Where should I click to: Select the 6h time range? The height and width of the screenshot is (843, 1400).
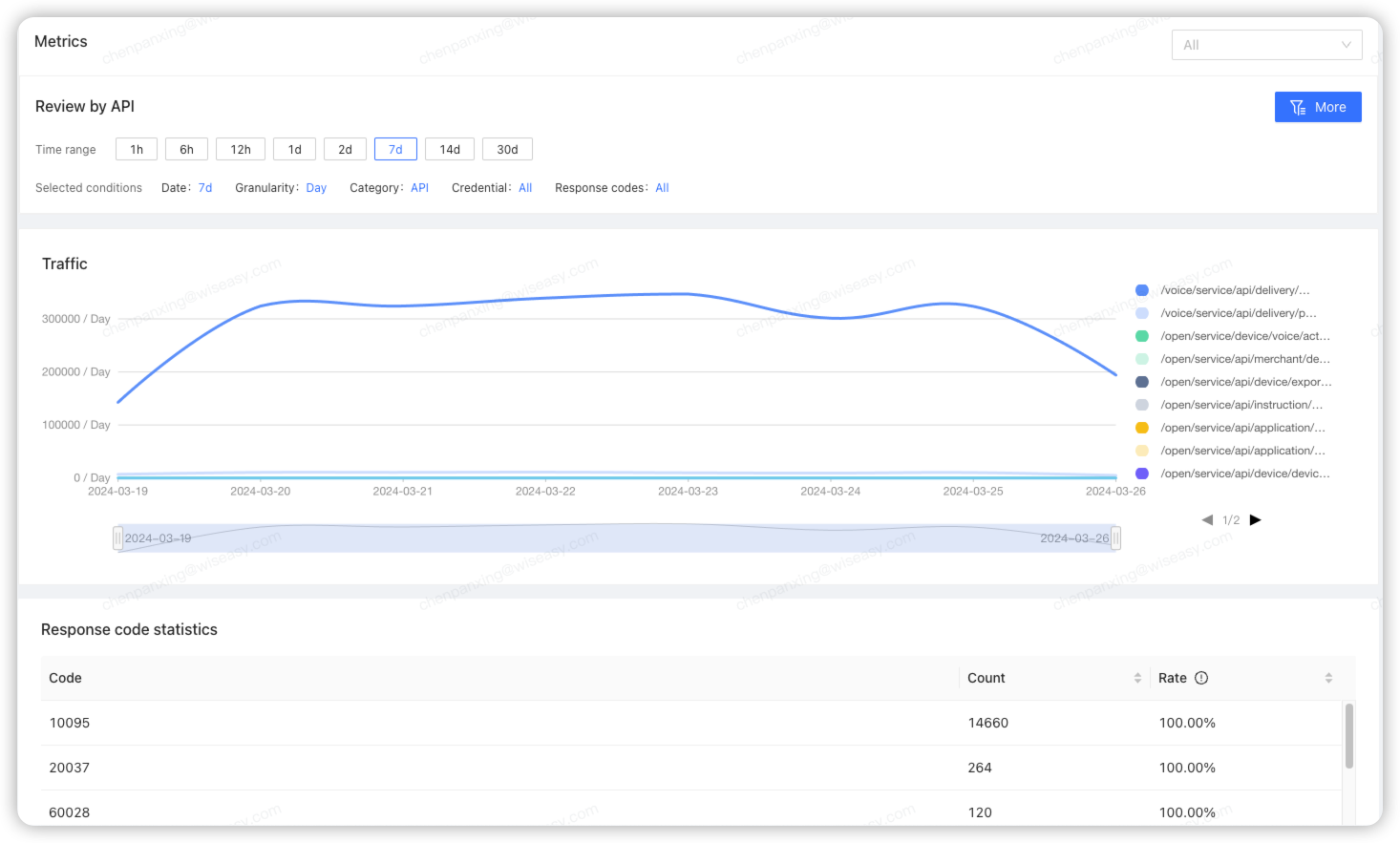point(186,149)
